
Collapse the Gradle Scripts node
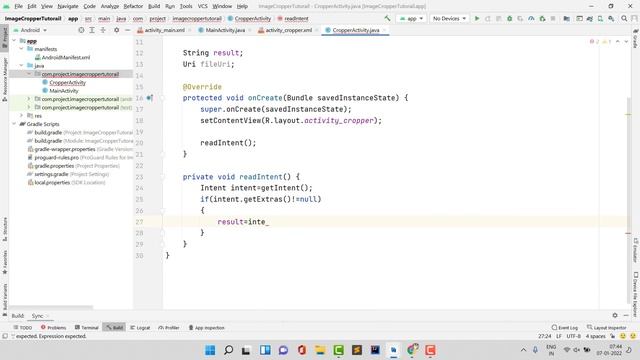point(14,124)
